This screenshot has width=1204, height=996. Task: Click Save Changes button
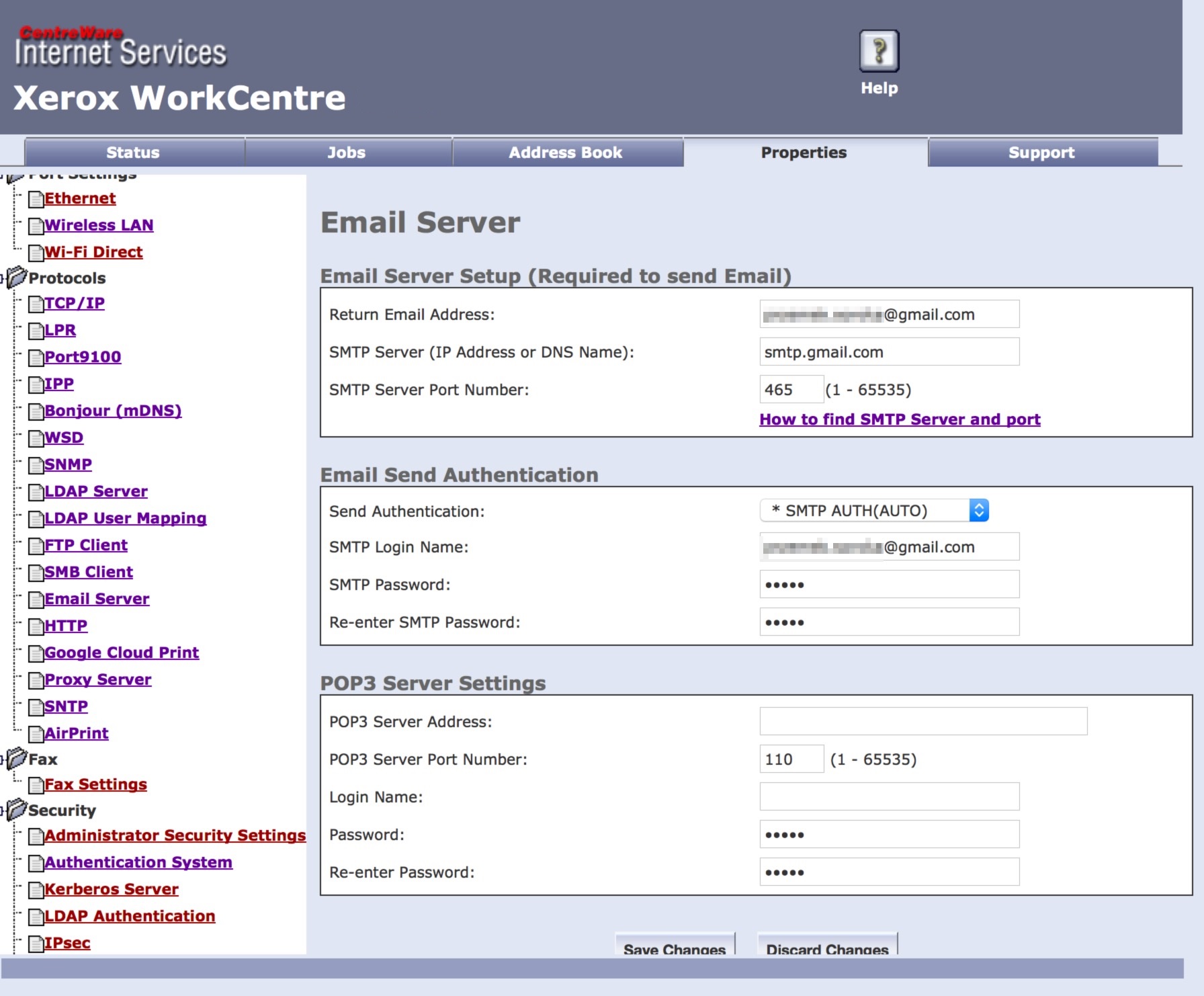675,944
